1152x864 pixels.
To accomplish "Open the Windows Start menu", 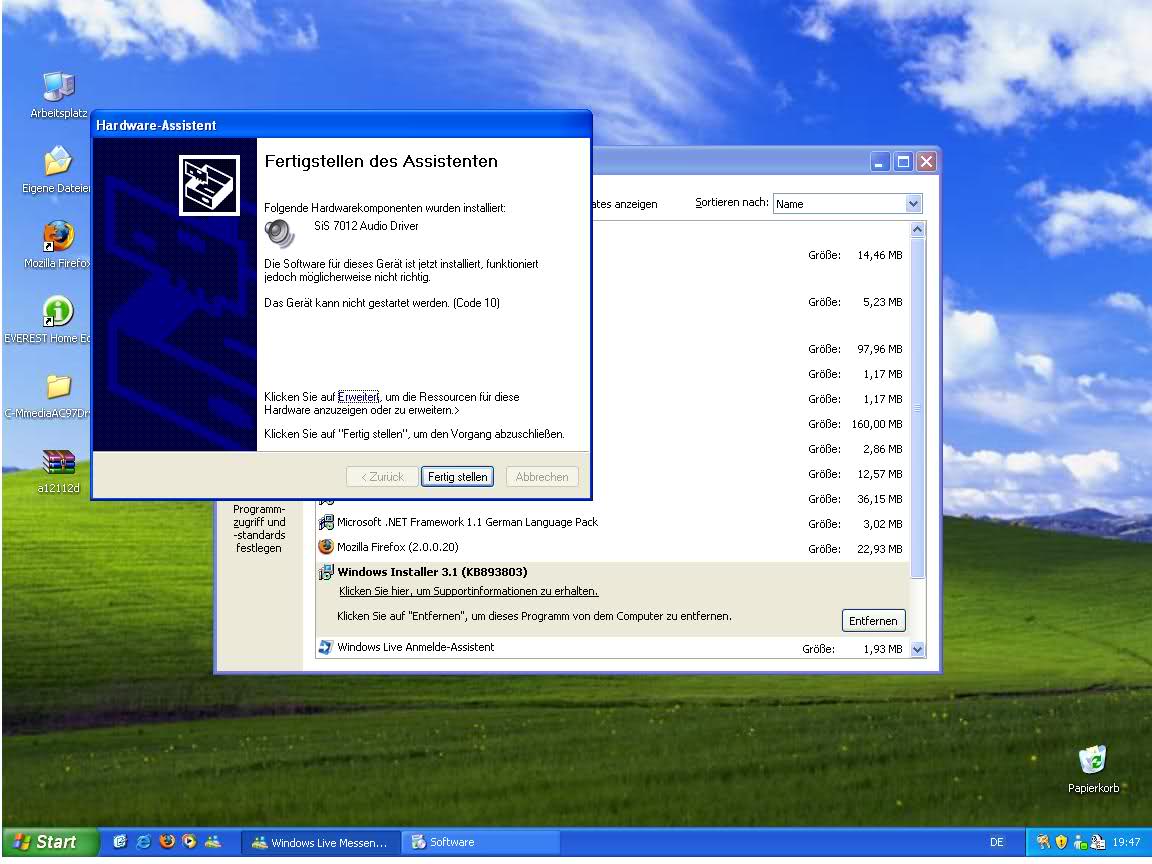I will [x=48, y=842].
